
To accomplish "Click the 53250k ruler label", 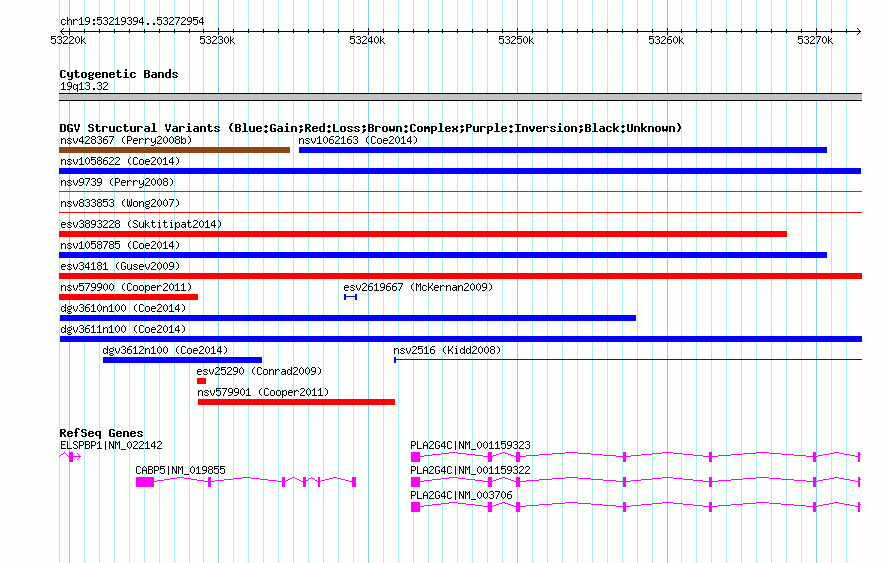I will click(x=516, y=40).
